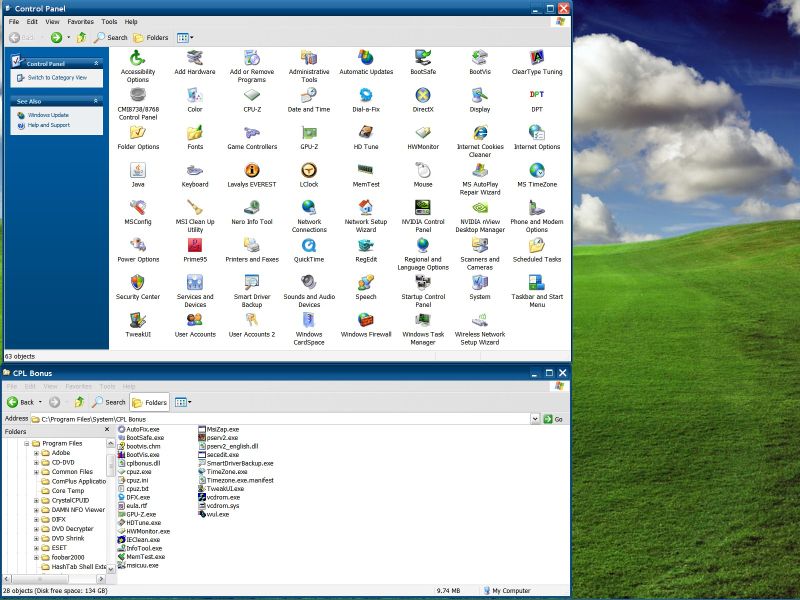Open the Dial-a-Fix icon
The width and height of the screenshot is (800, 600).
tap(366, 96)
